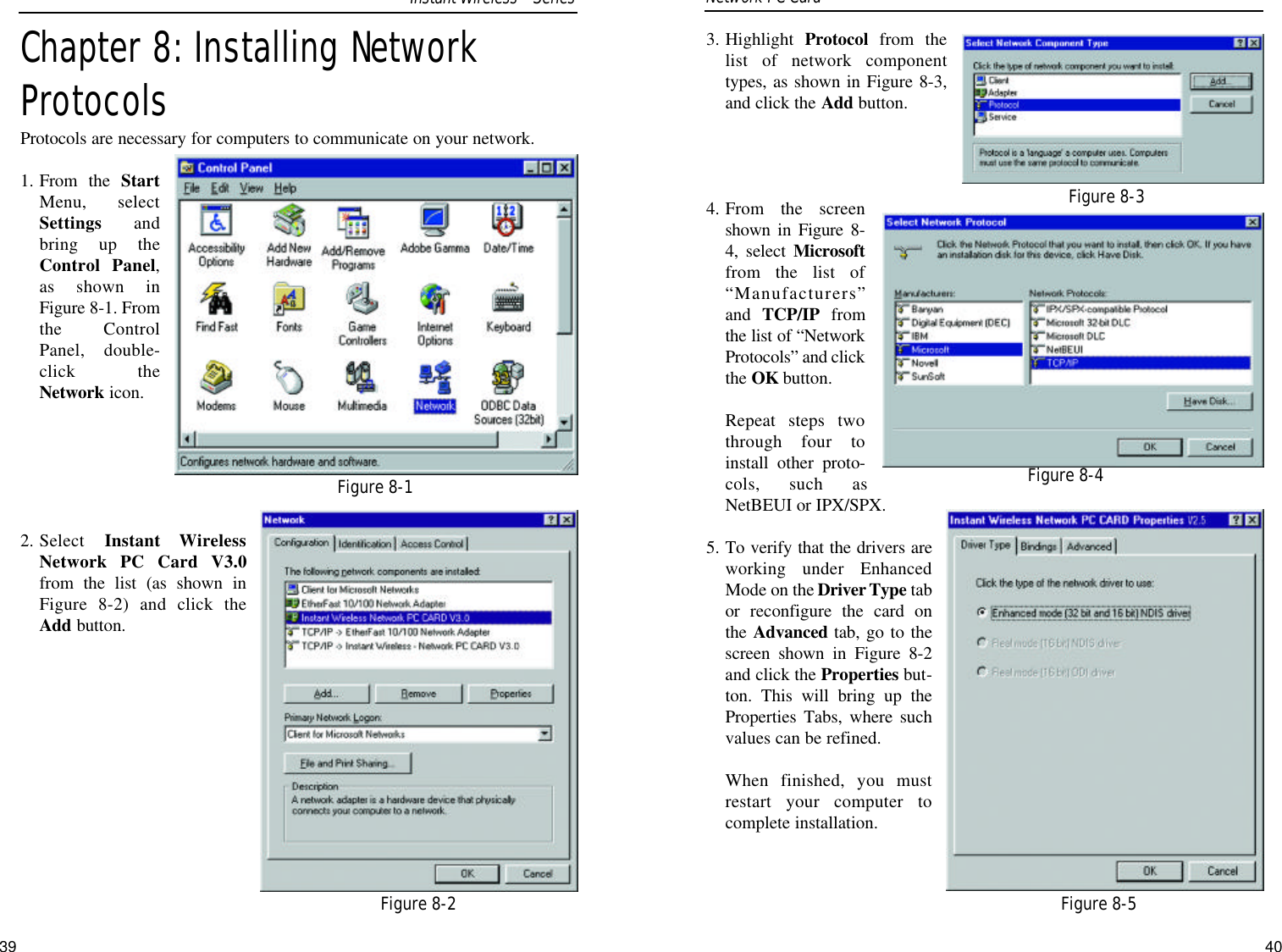Select SunSoft in the Manufacturers list
The image size is (1282, 952).
point(959,376)
